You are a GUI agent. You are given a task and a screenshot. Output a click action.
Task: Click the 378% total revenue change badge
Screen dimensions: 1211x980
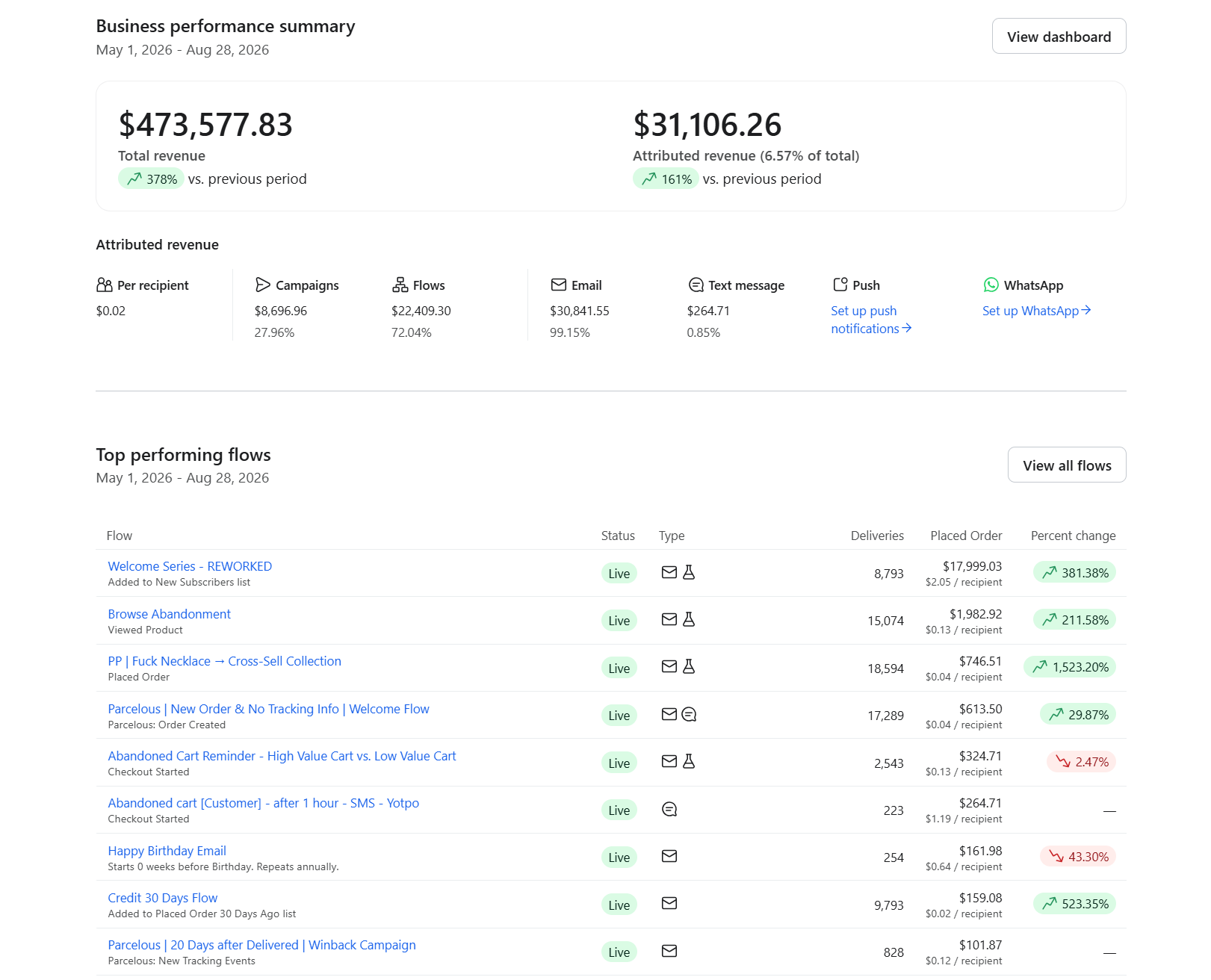[x=151, y=179]
